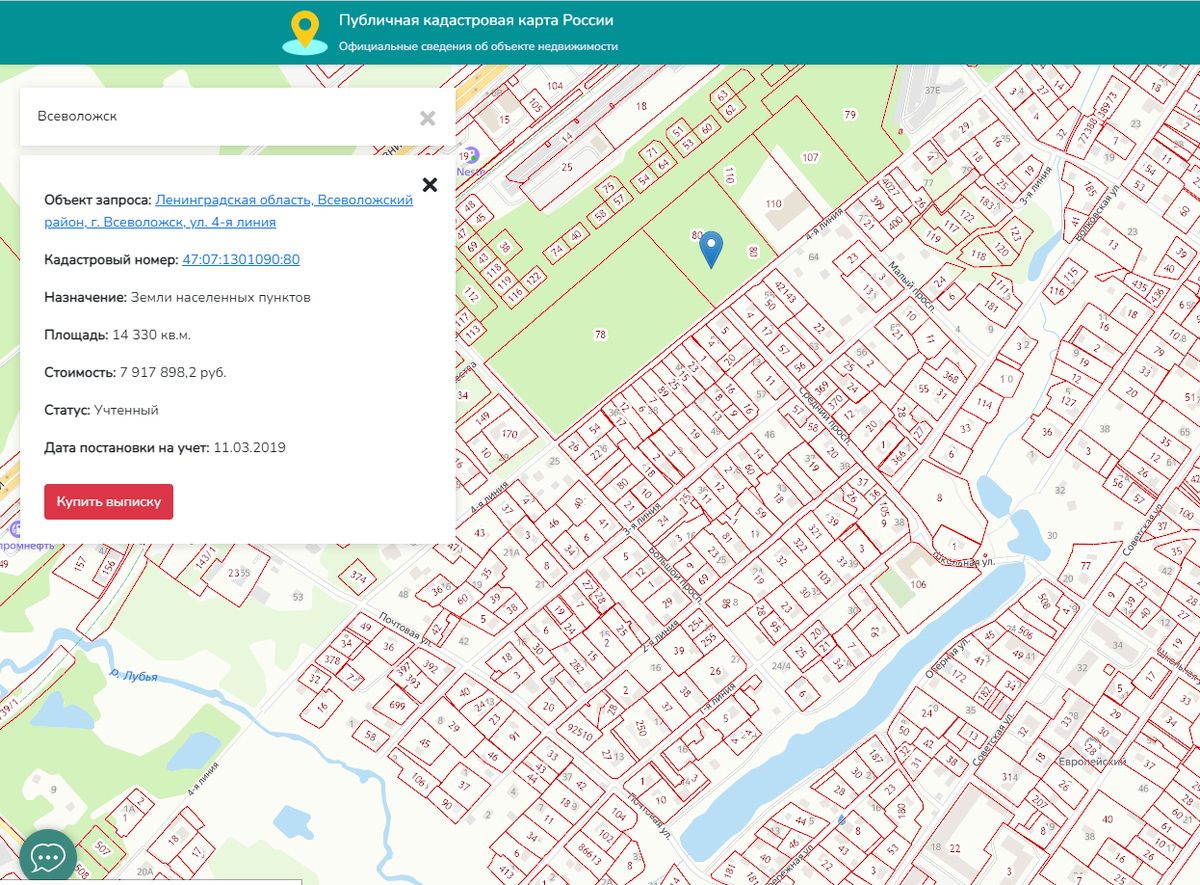Click the Земли населенных пунктов designation text
Viewport: 1200px width, 885px height.
(220, 298)
